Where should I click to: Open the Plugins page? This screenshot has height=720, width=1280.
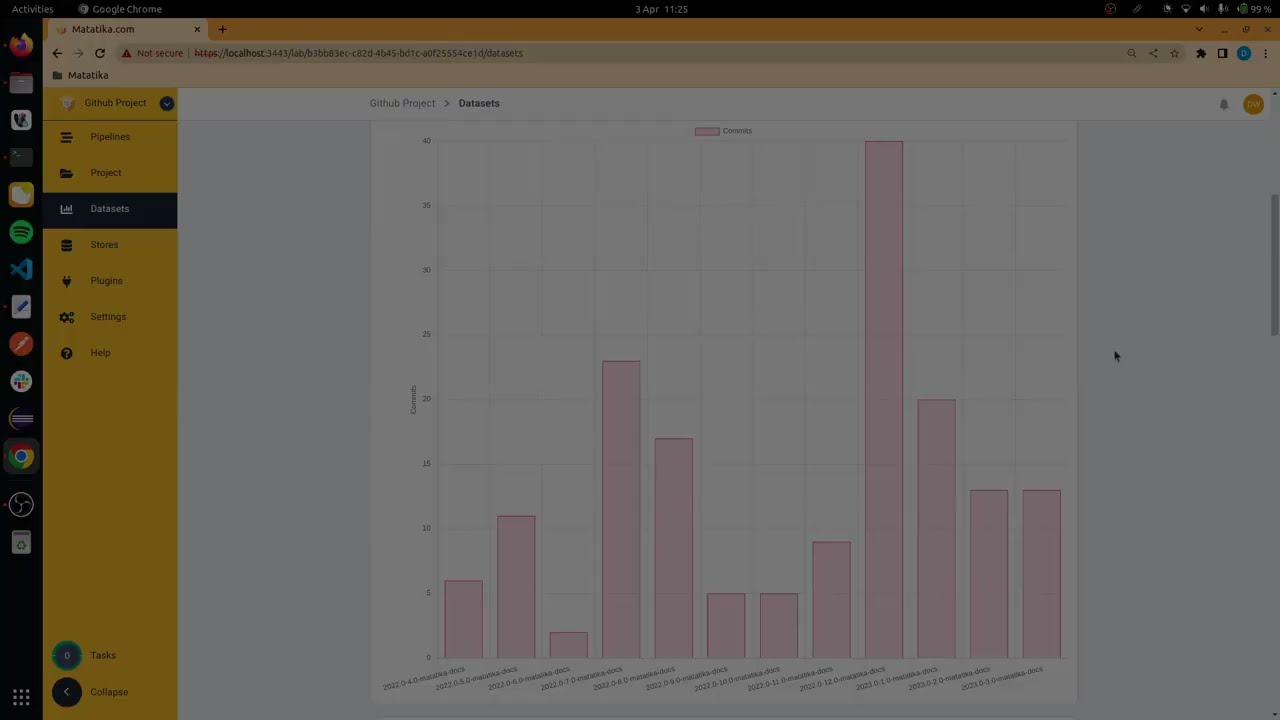coord(110,281)
